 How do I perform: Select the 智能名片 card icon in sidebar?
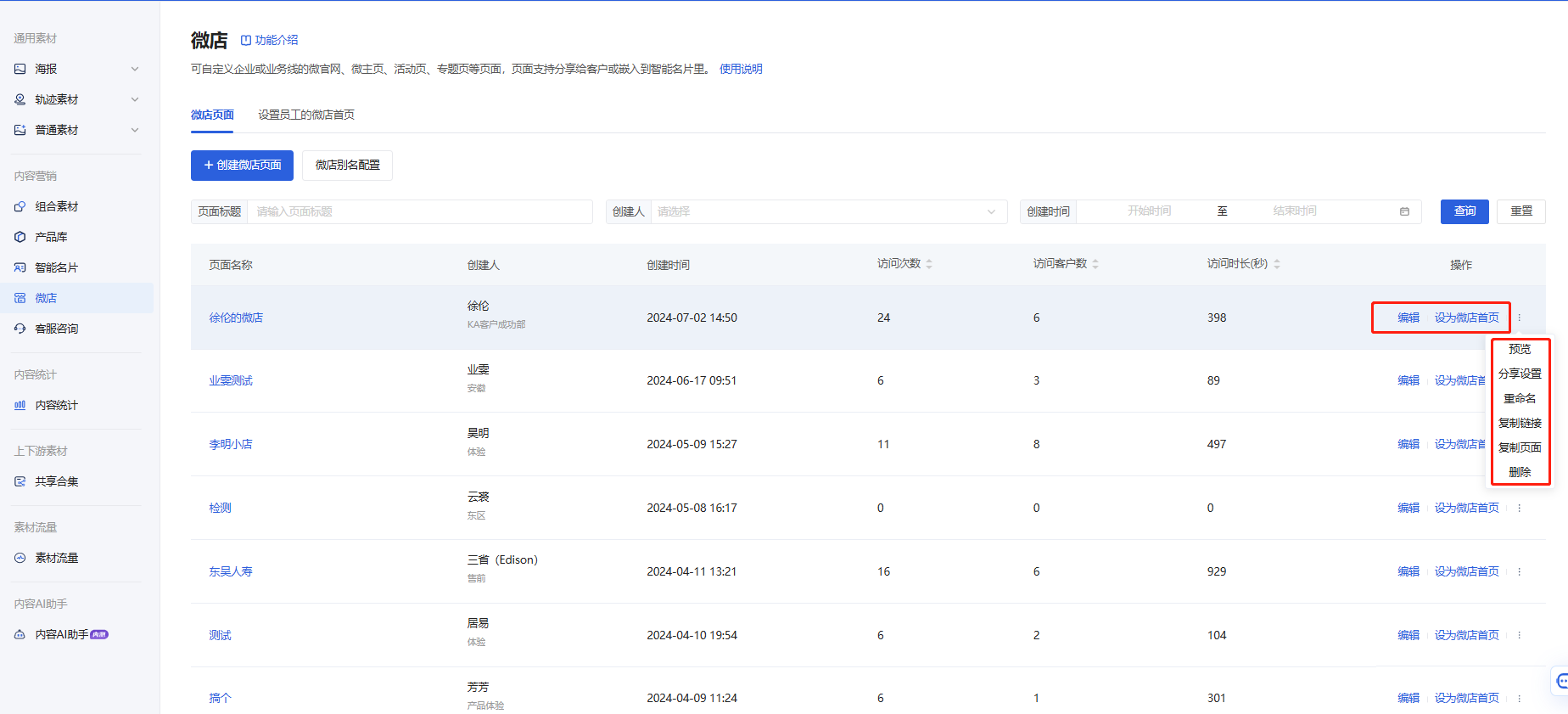[20, 267]
